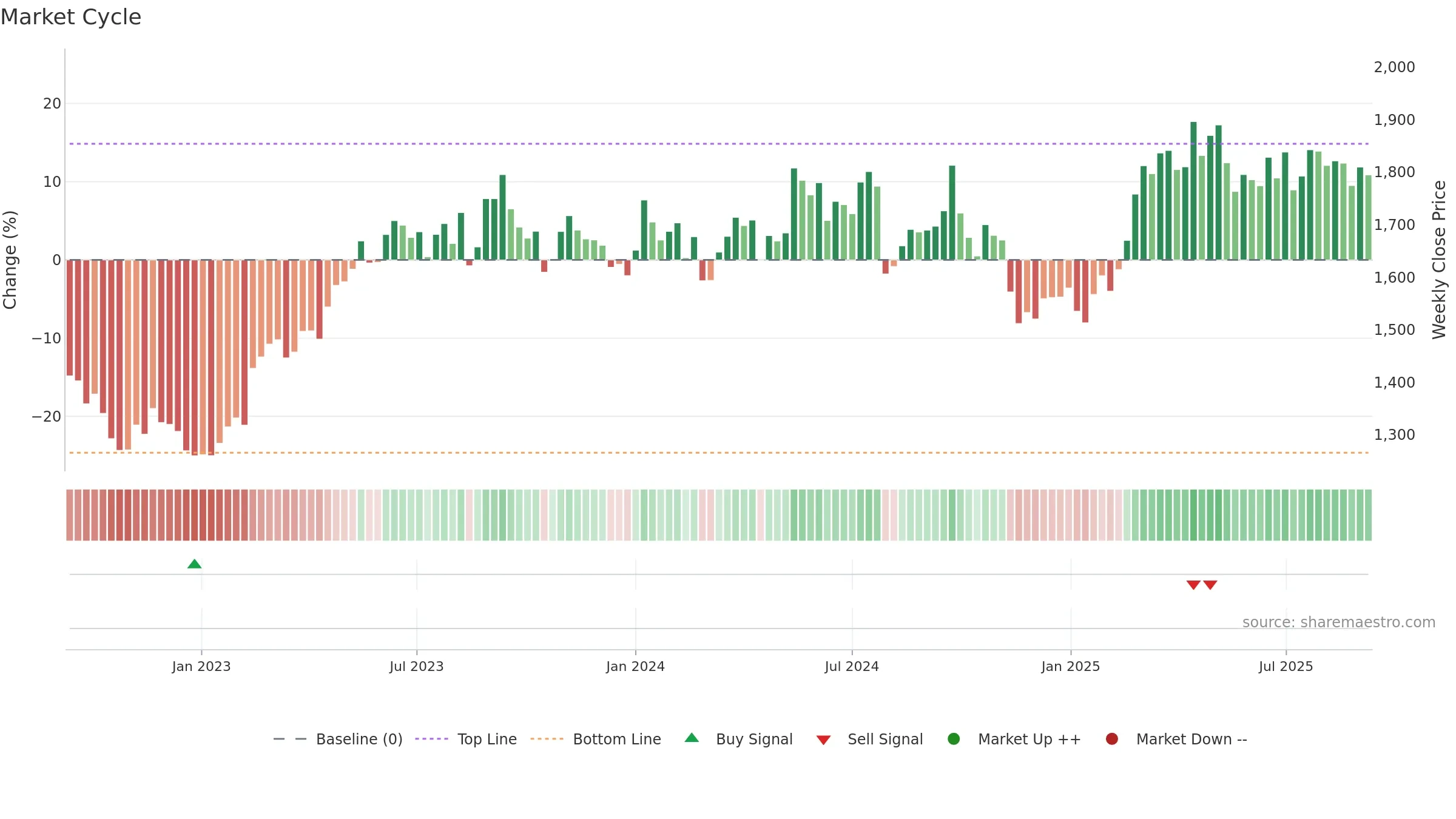Screen dimensions: 1456x819
Task: Click the Market Cycle chart title
Action: point(71,17)
